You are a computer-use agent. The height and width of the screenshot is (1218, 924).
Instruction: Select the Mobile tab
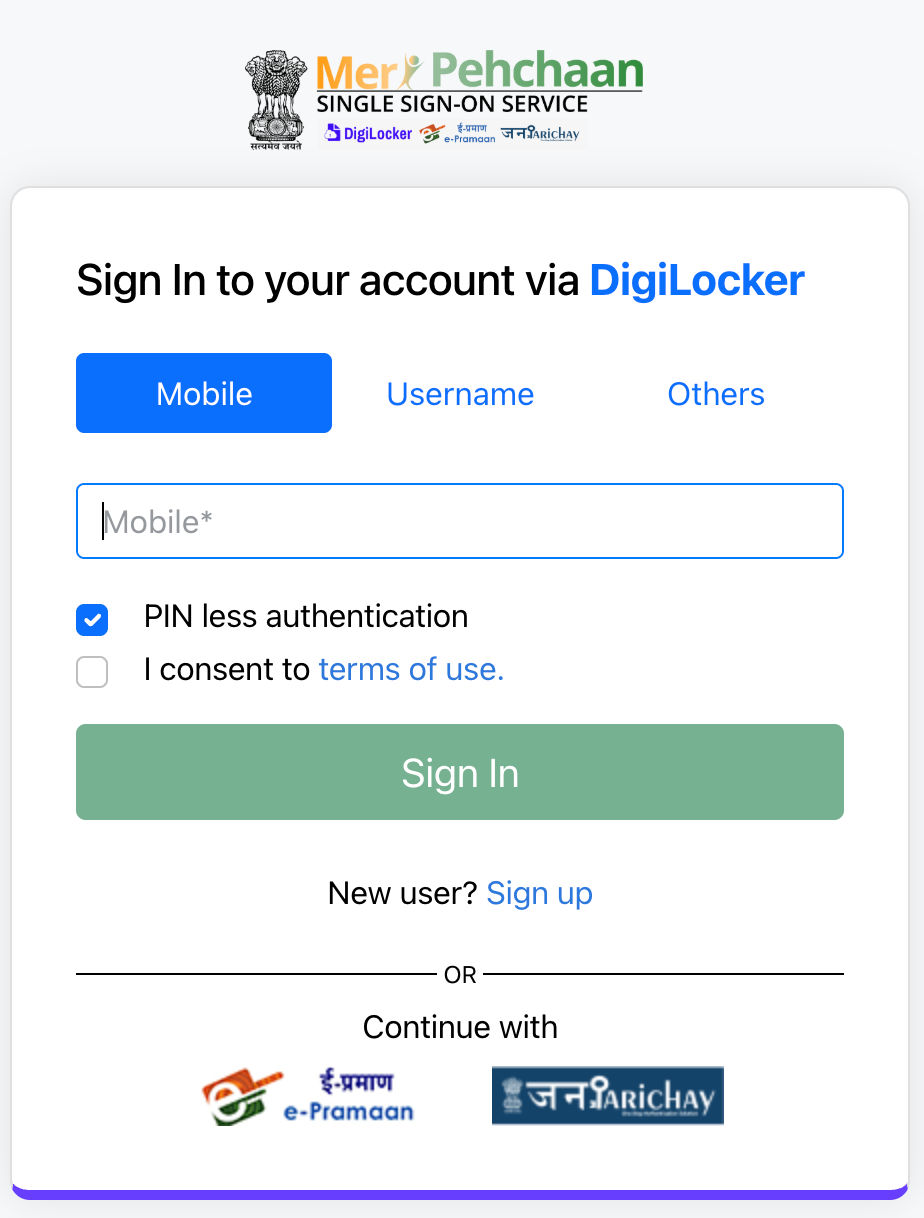(204, 393)
